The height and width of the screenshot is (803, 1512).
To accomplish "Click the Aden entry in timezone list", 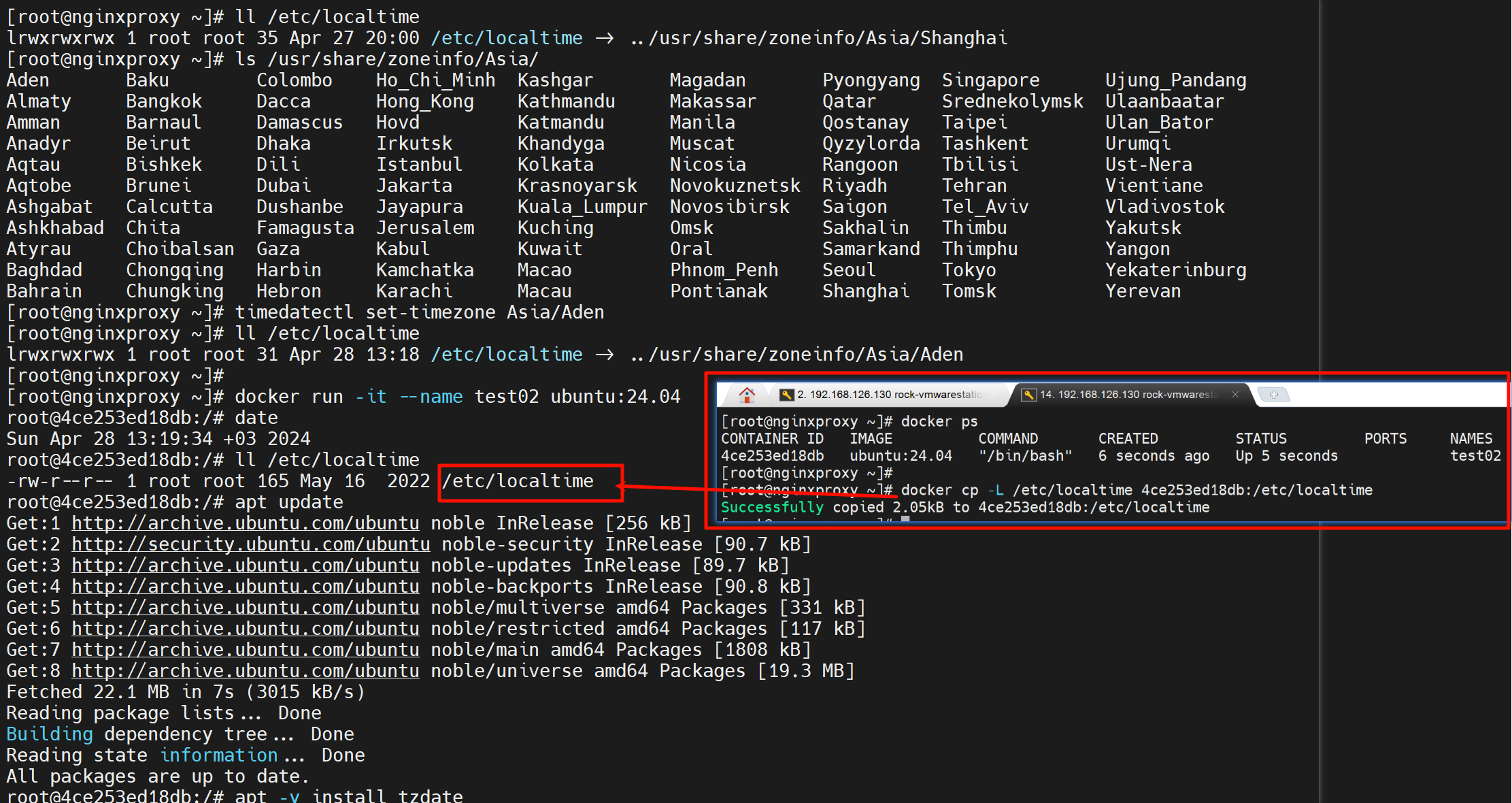I will 28,80.
